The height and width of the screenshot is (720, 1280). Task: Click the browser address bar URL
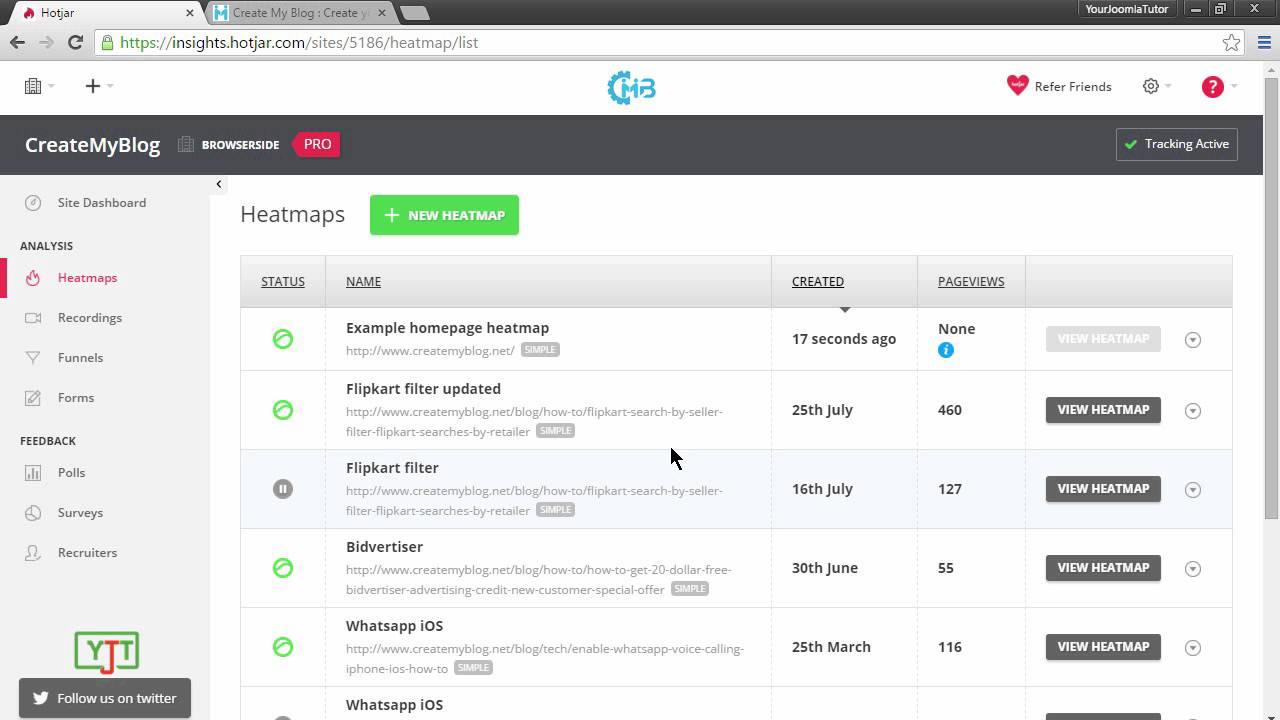pyautogui.click(x=299, y=42)
